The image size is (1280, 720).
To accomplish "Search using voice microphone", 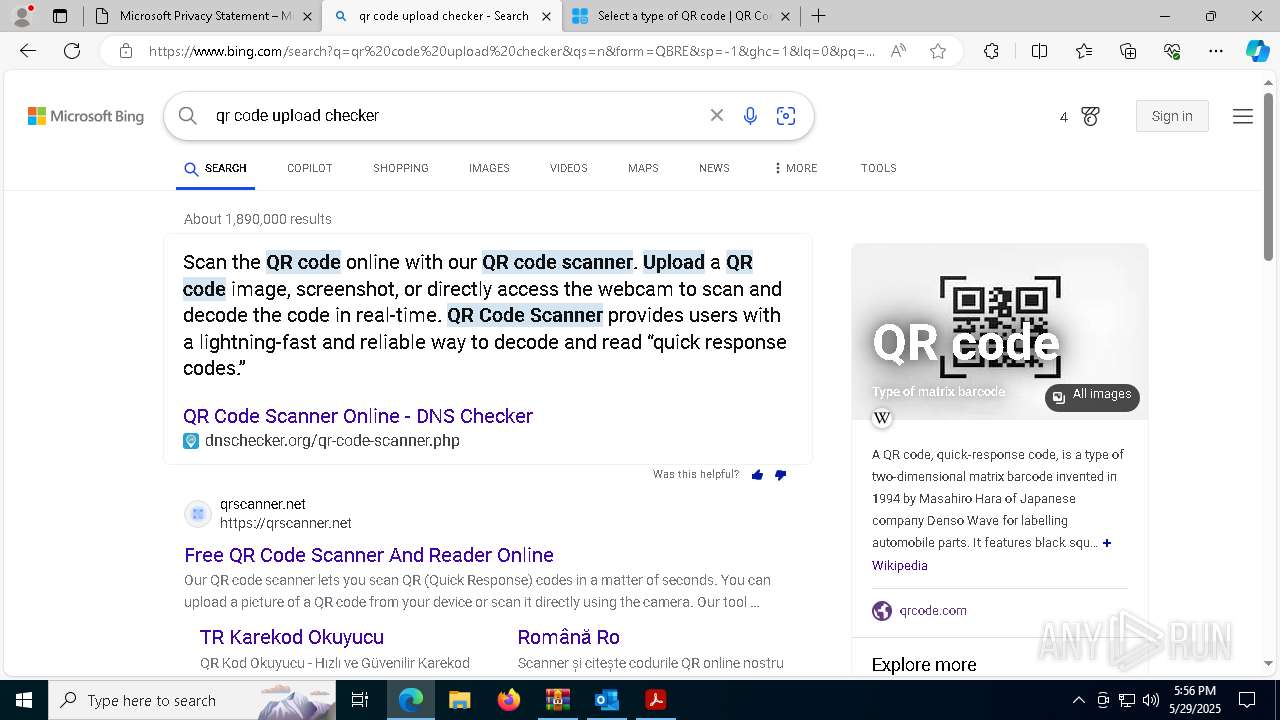I will 750,116.
